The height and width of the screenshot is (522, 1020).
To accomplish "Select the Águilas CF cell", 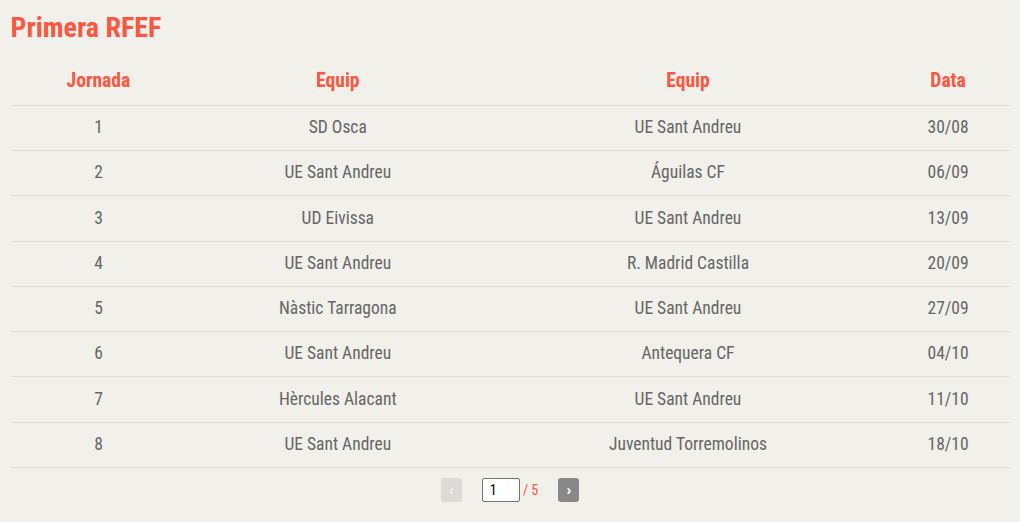I will [688, 172].
